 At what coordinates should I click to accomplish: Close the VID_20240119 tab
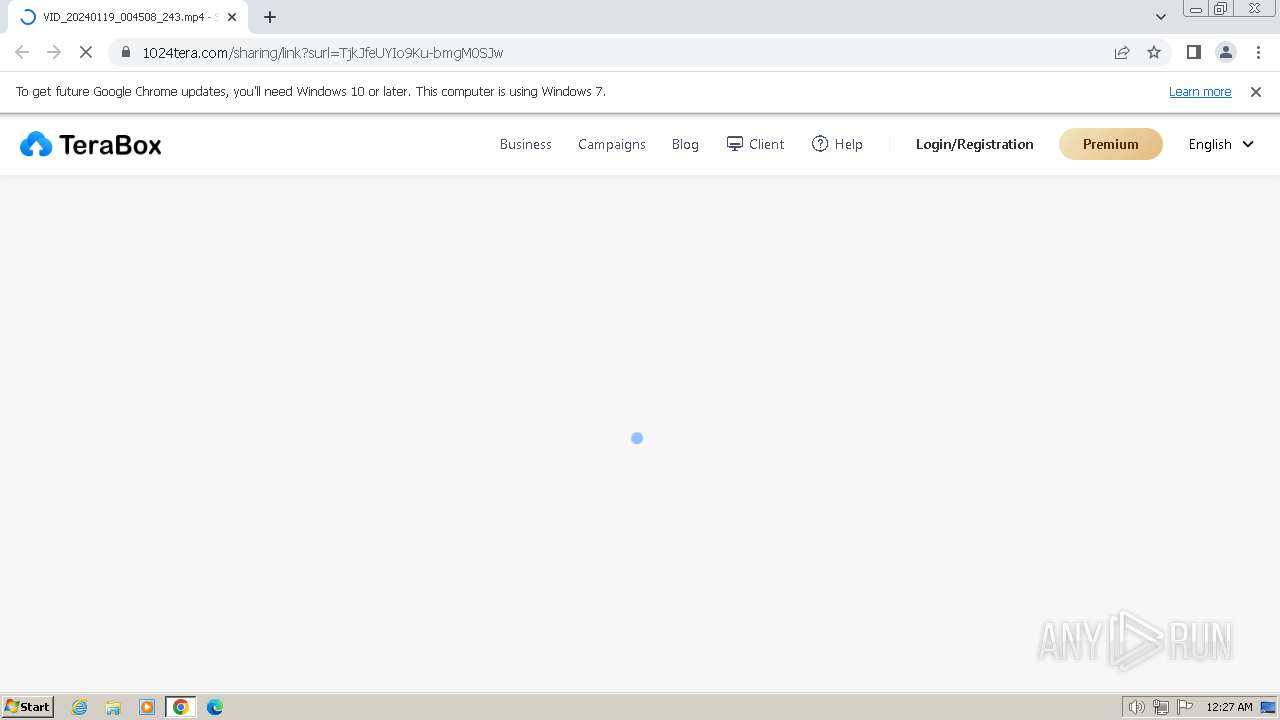click(232, 17)
